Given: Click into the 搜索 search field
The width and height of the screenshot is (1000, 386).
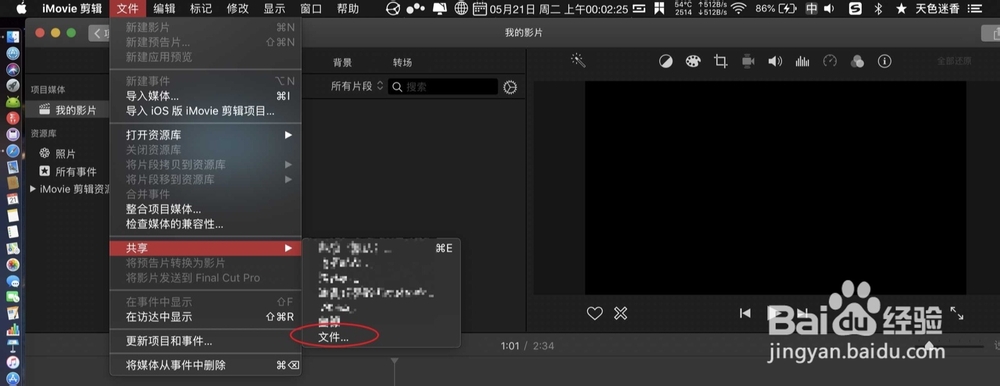Looking at the screenshot, I should [x=443, y=87].
